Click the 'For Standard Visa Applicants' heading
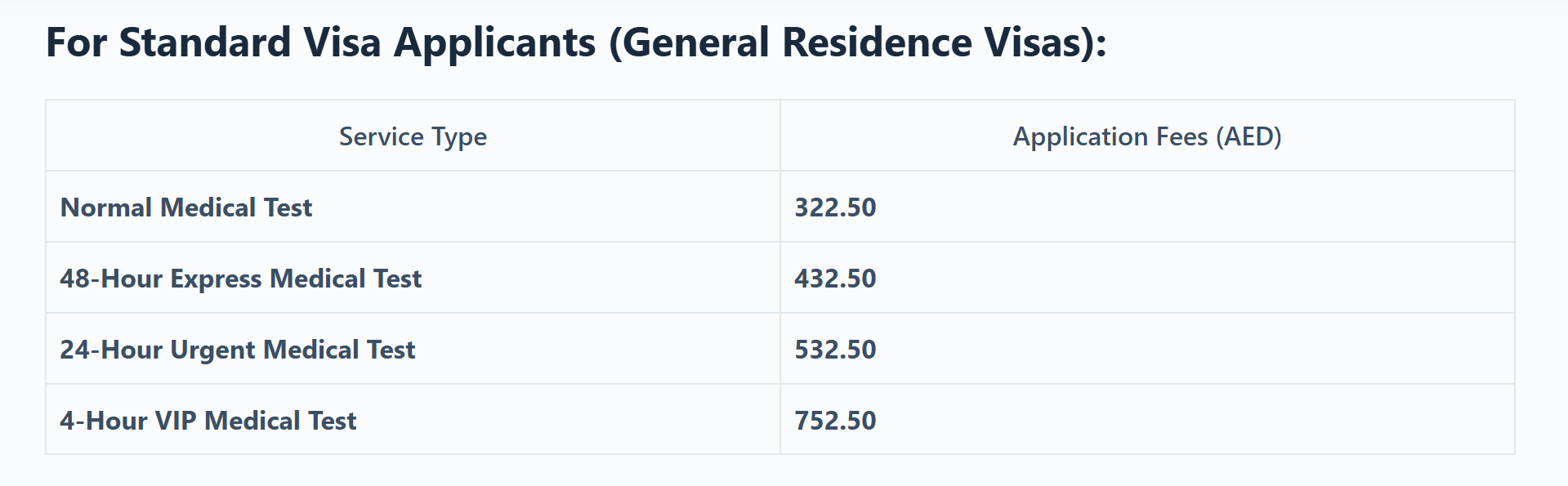The width and height of the screenshot is (1568, 486). coord(575,42)
